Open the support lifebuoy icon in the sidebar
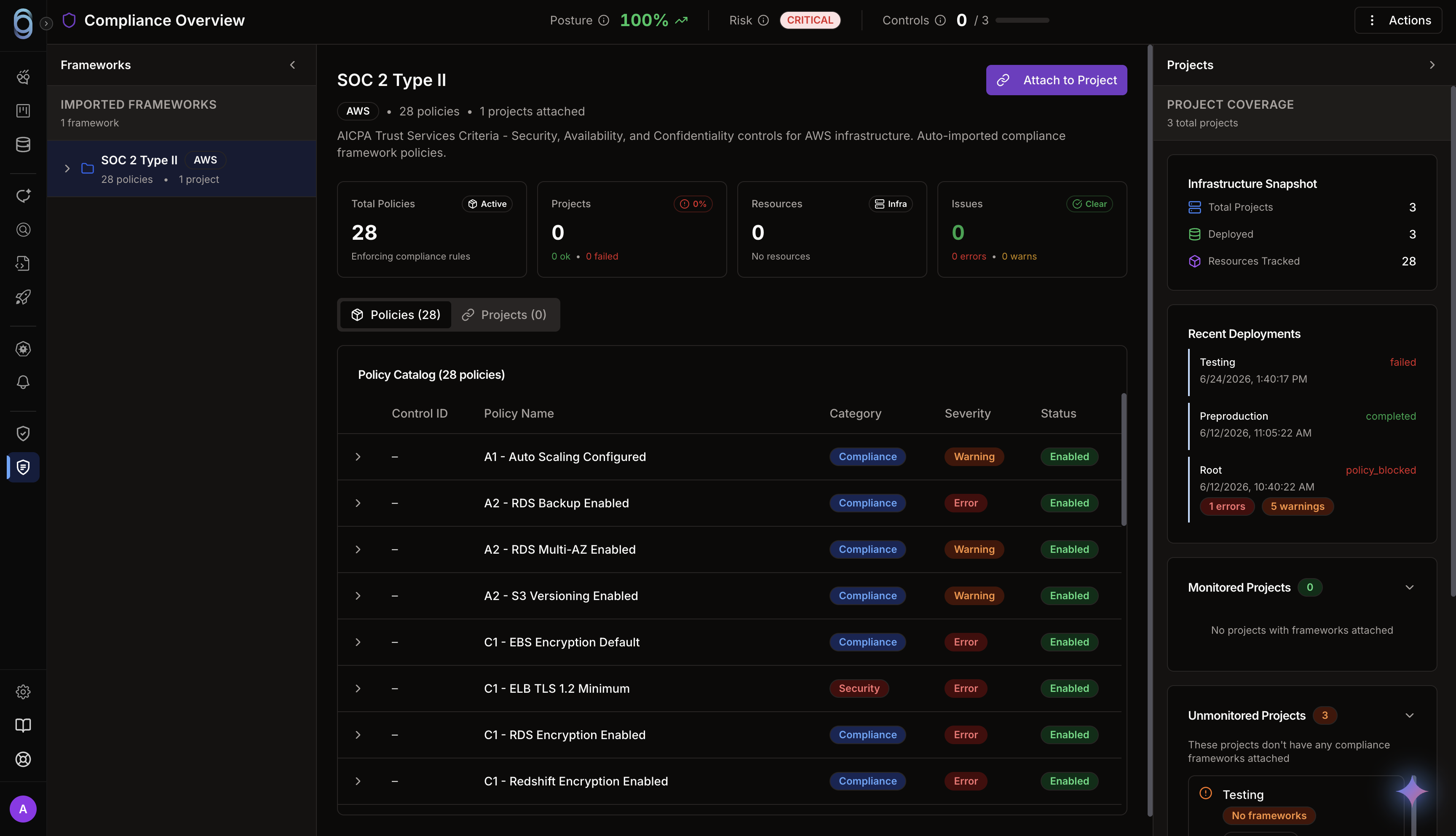This screenshot has height=836, width=1456. click(23, 760)
